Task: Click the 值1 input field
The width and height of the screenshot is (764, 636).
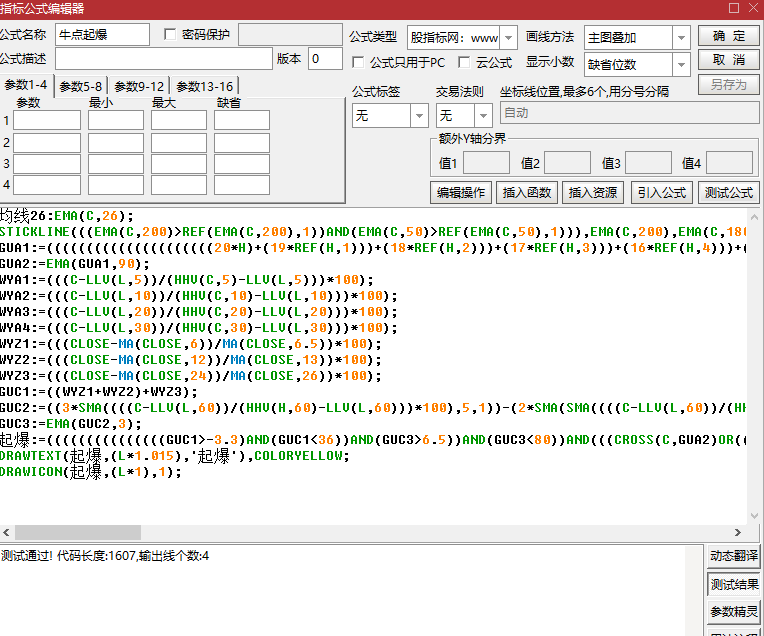Action: [486, 163]
